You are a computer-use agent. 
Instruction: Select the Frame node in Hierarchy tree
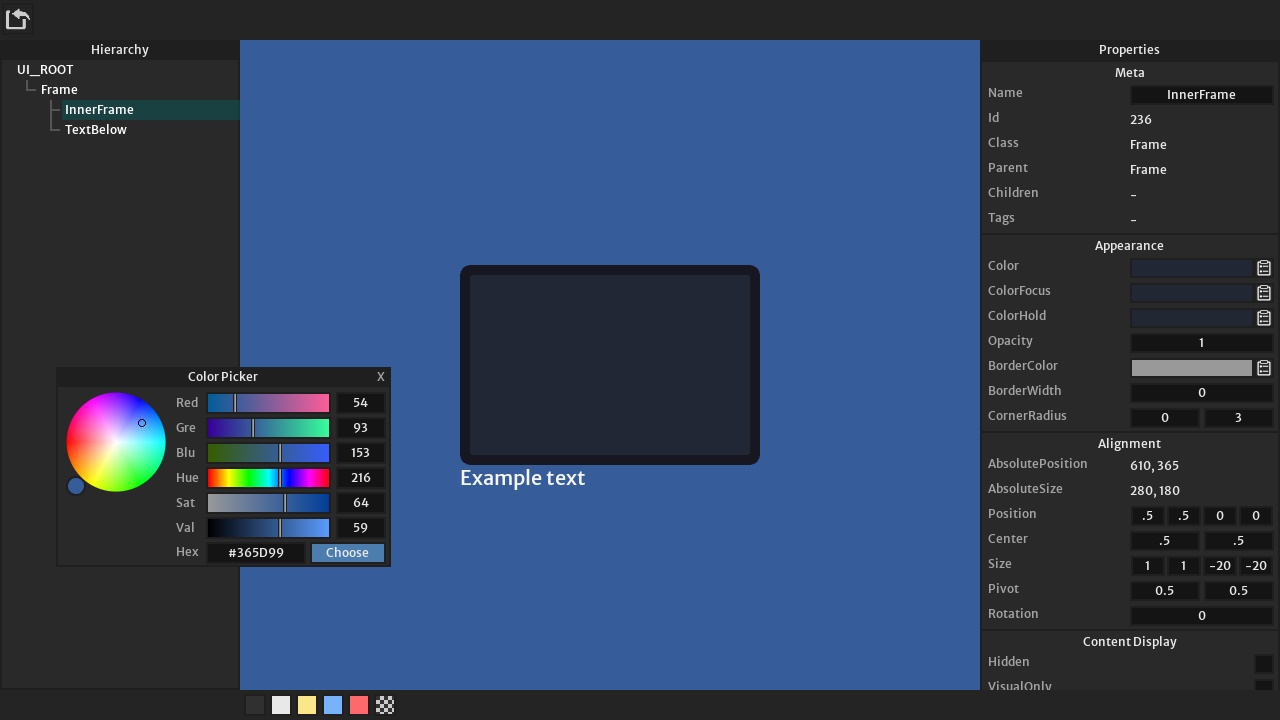59,90
